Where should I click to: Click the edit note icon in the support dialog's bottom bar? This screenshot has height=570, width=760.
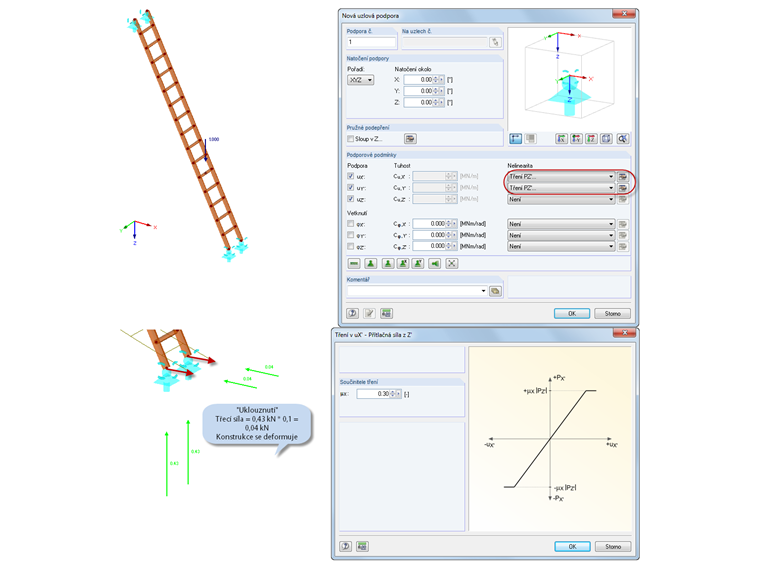click(x=369, y=314)
